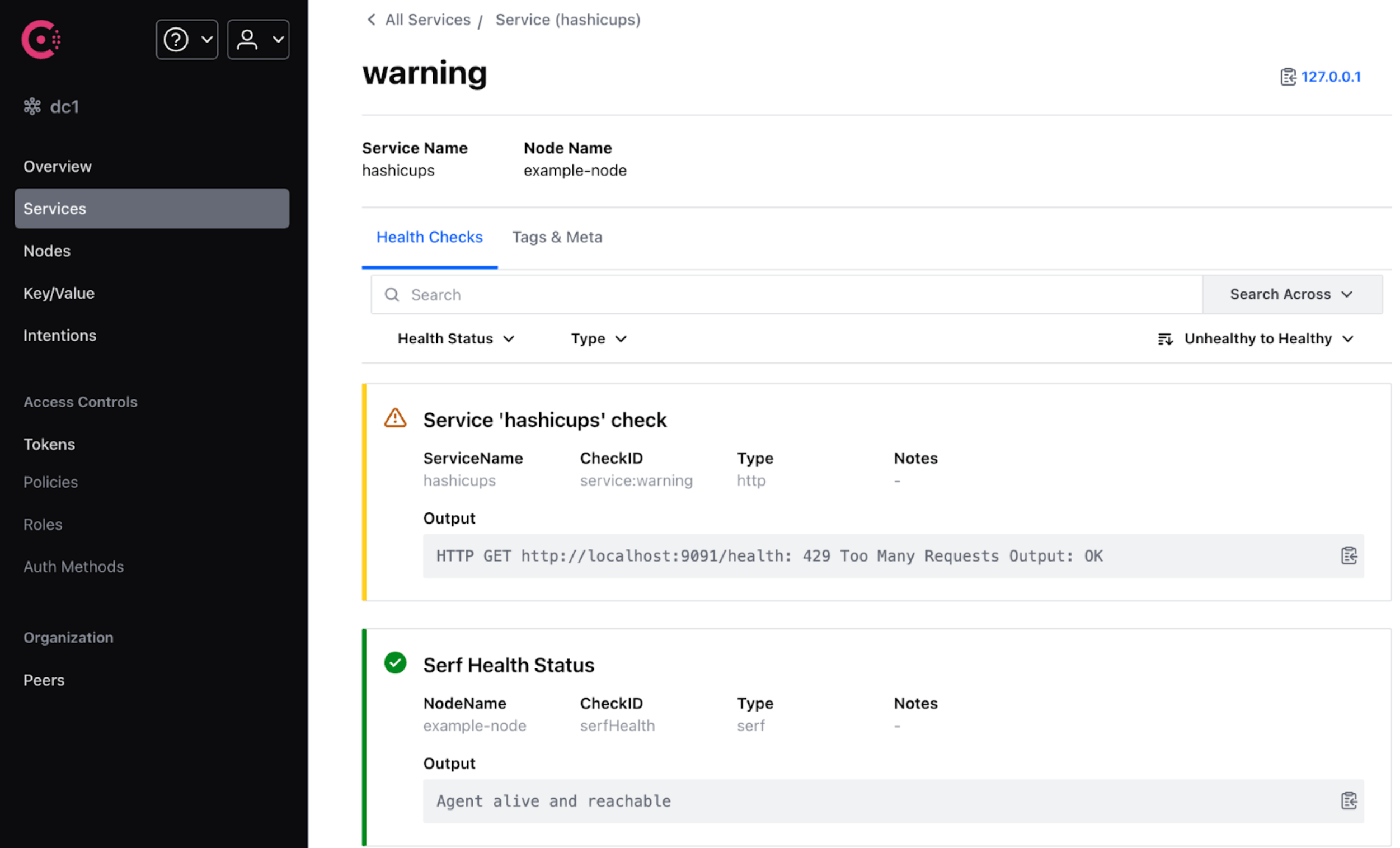The image size is (1400, 848).
Task: Copy the 127.0.0.1 address clipboard icon
Action: point(1288,77)
